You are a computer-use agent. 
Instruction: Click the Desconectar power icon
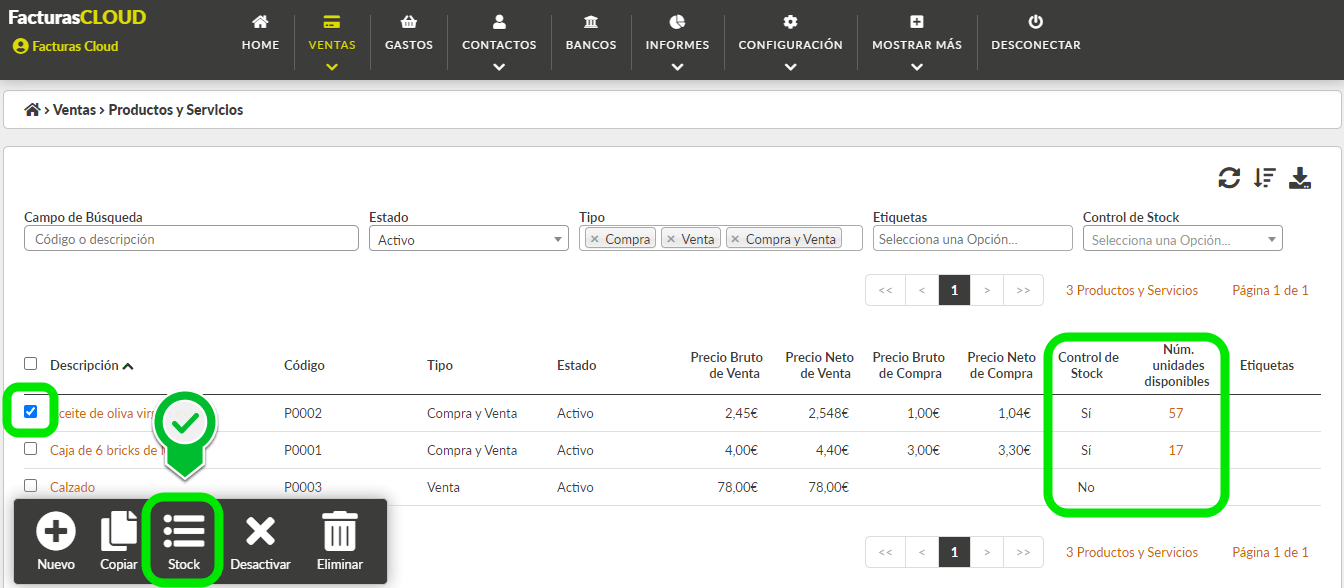tap(1036, 22)
